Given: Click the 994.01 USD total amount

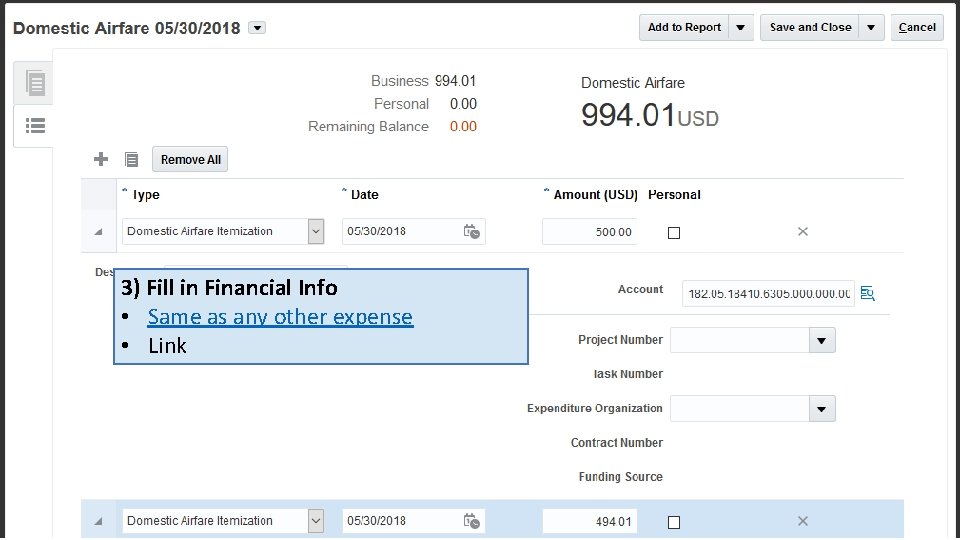Looking at the screenshot, I should click(x=650, y=115).
